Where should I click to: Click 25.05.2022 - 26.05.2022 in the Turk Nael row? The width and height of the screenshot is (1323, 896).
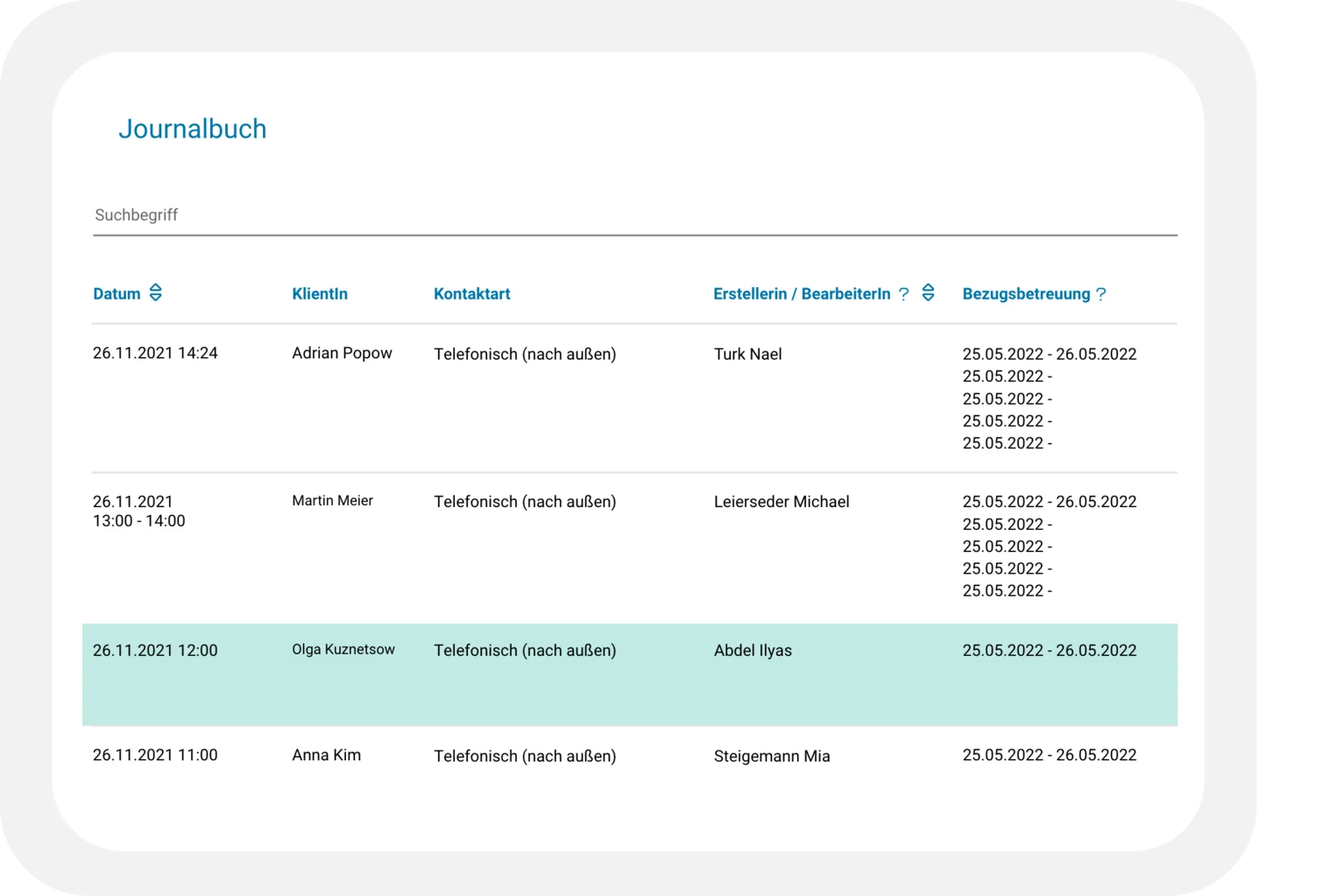pyautogui.click(x=1049, y=354)
